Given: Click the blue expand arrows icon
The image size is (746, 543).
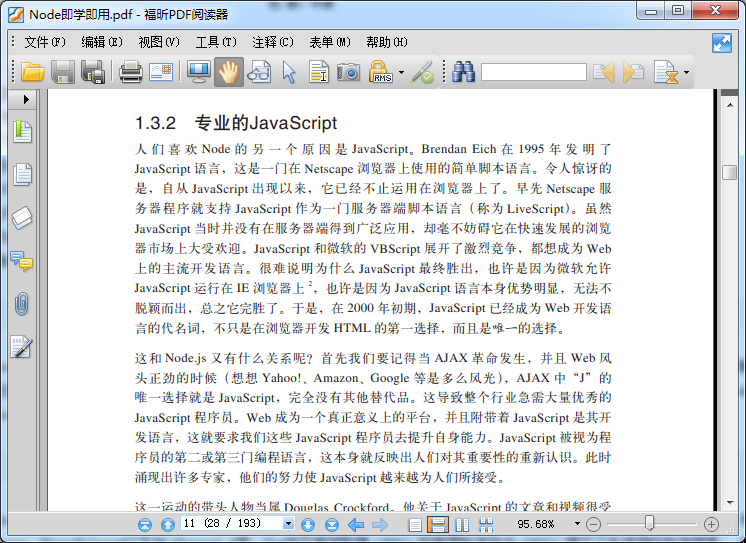Looking at the screenshot, I should (722, 43).
